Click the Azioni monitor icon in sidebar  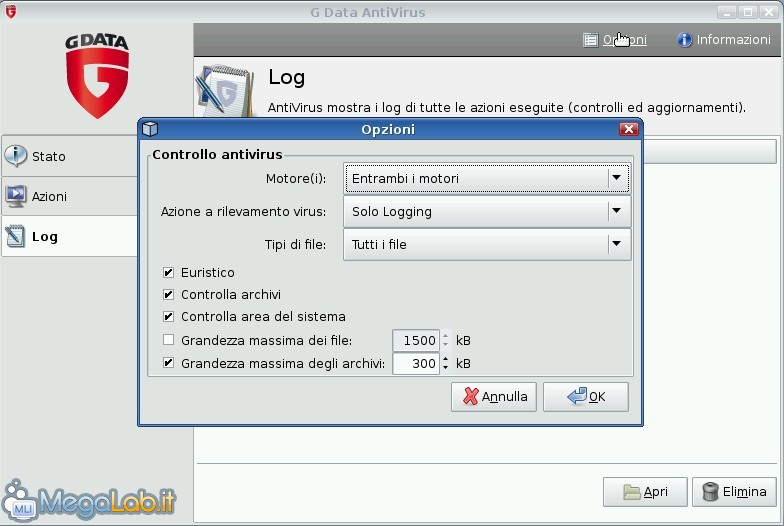(16, 196)
